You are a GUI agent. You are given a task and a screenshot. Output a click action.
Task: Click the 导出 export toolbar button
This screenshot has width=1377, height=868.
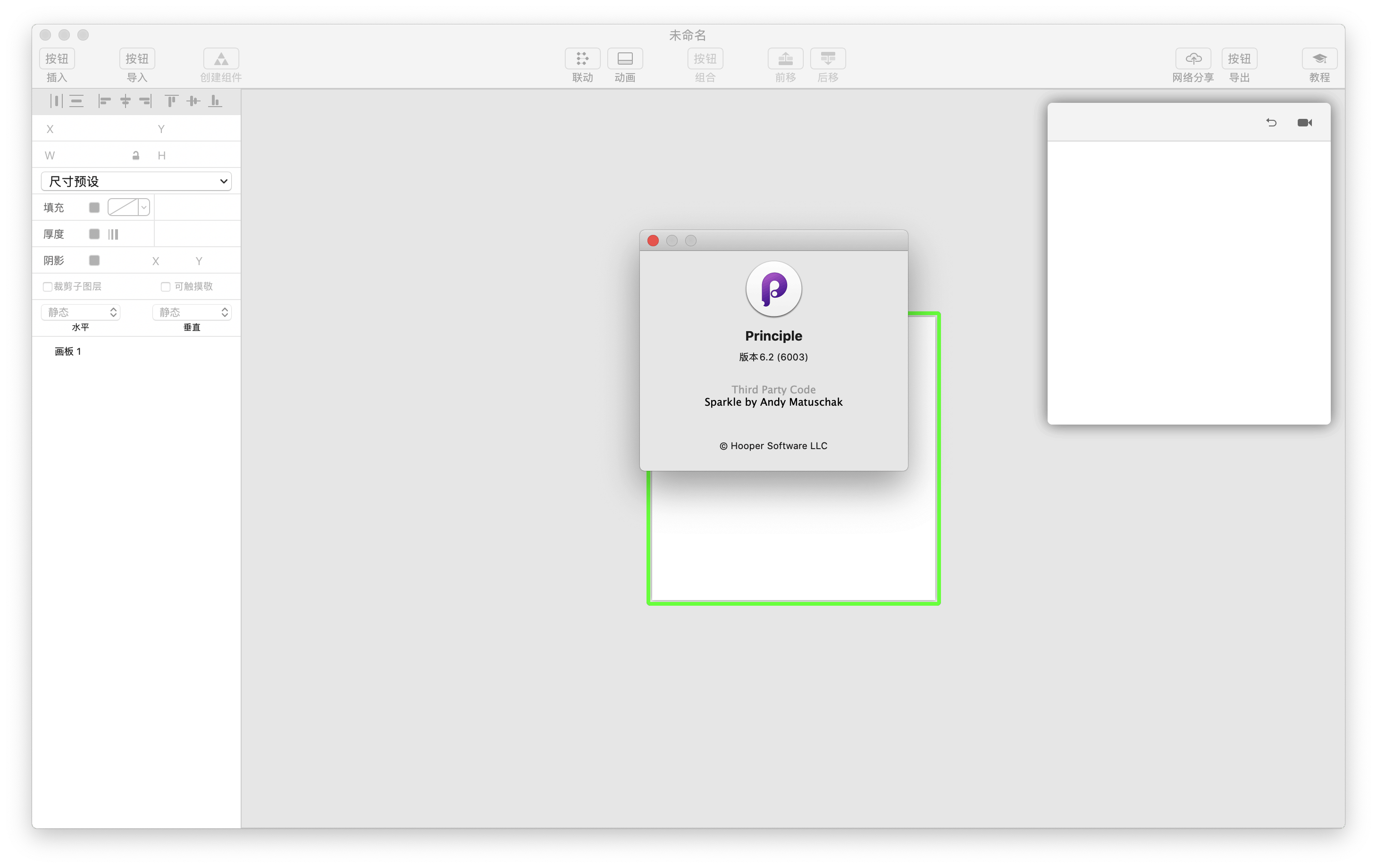tap(1239, 59)
